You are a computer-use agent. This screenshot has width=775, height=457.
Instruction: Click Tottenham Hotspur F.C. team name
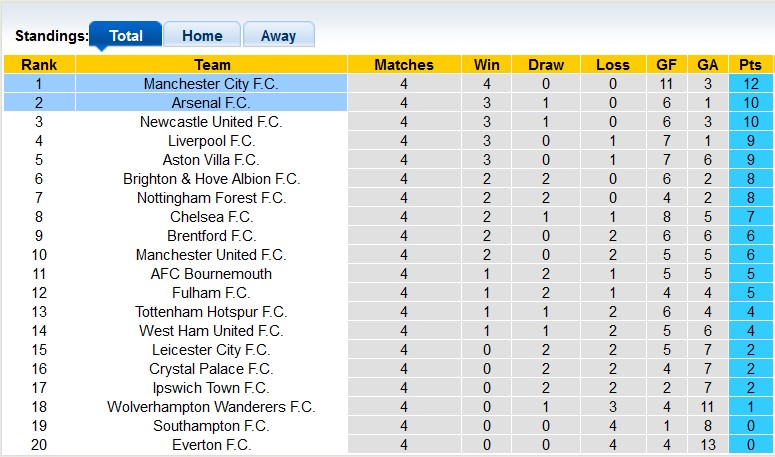(x=211, y=312)
